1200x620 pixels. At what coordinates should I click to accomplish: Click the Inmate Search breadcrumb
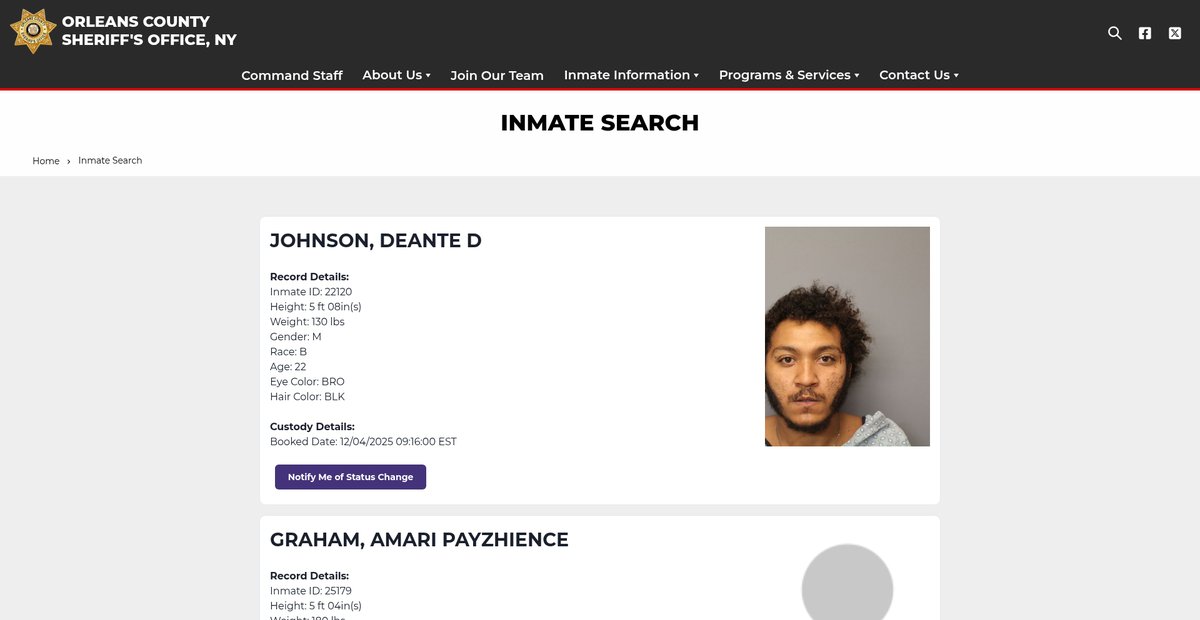pos(110,161)
